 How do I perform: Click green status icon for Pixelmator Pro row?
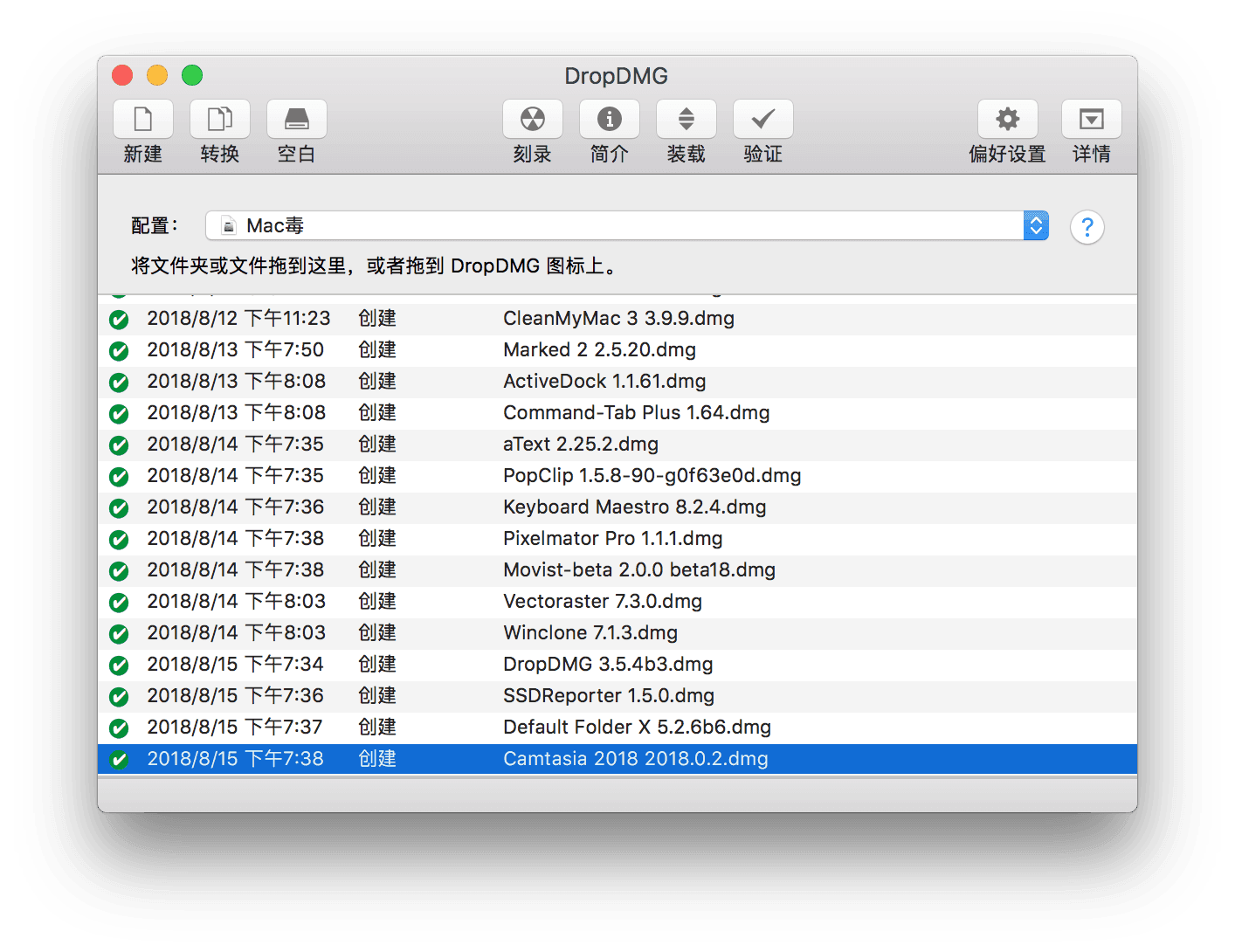click(119, 540)
